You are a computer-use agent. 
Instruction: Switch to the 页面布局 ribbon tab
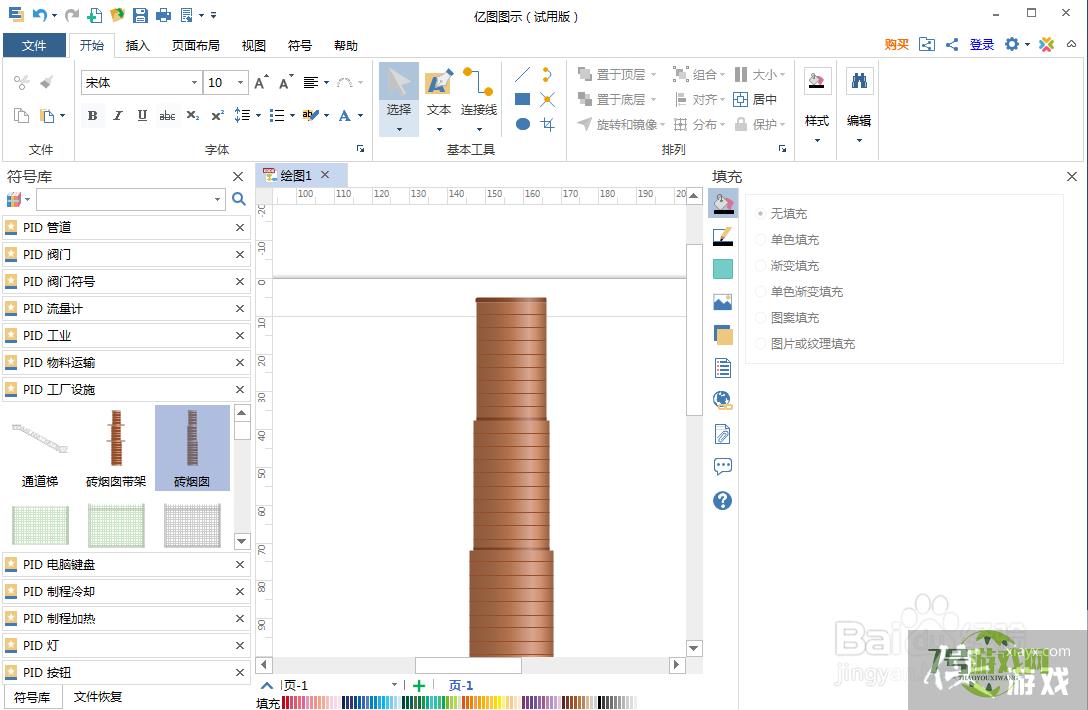point(196,46)
